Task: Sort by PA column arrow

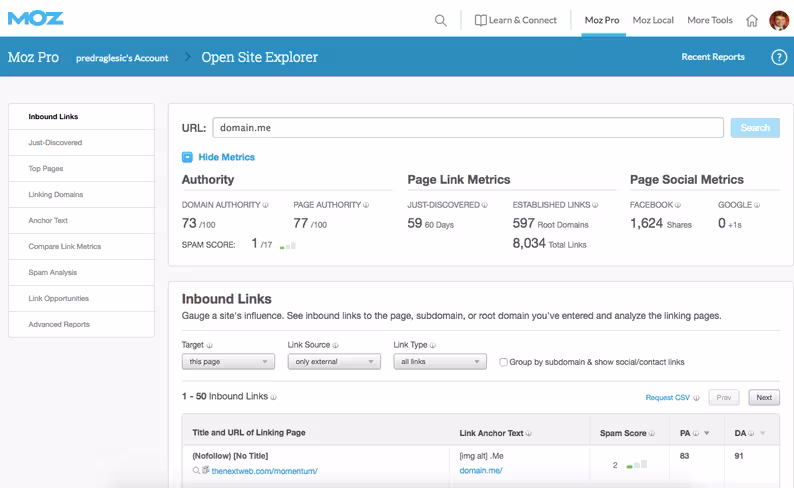Action: [x=706, y=433]
